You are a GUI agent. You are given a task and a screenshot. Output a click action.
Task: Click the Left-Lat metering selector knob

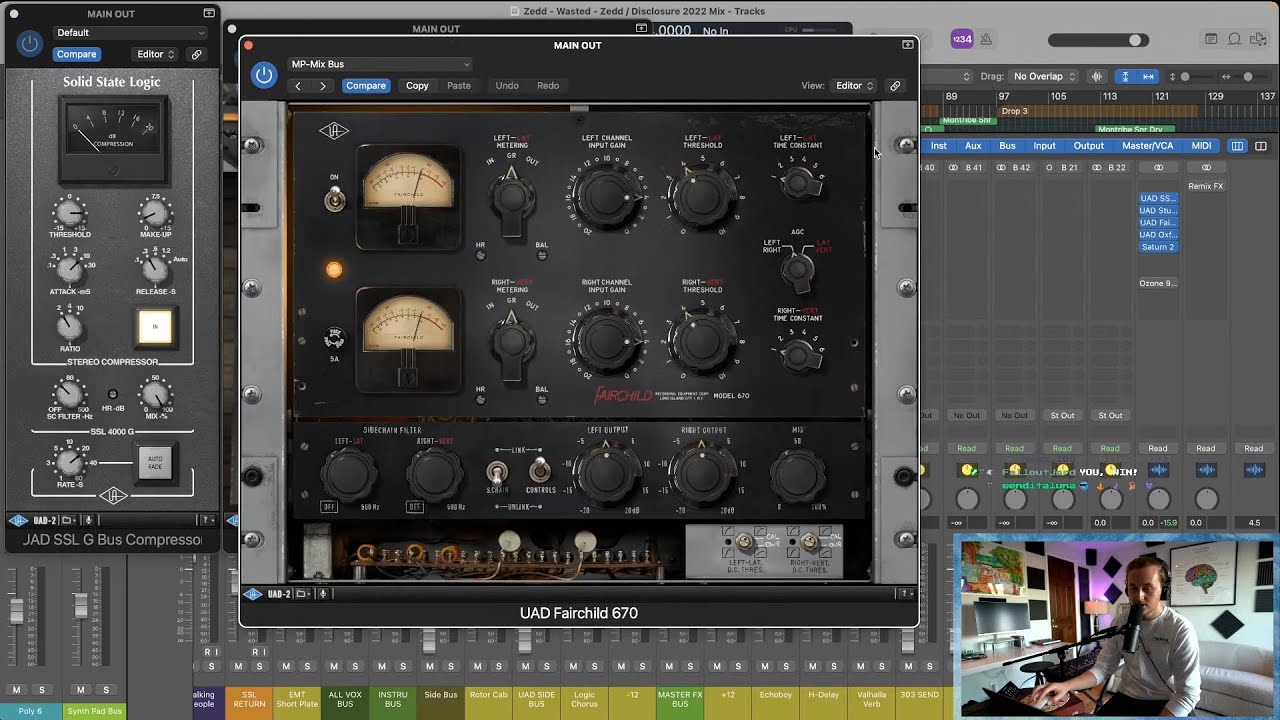(x=511, y=197)
